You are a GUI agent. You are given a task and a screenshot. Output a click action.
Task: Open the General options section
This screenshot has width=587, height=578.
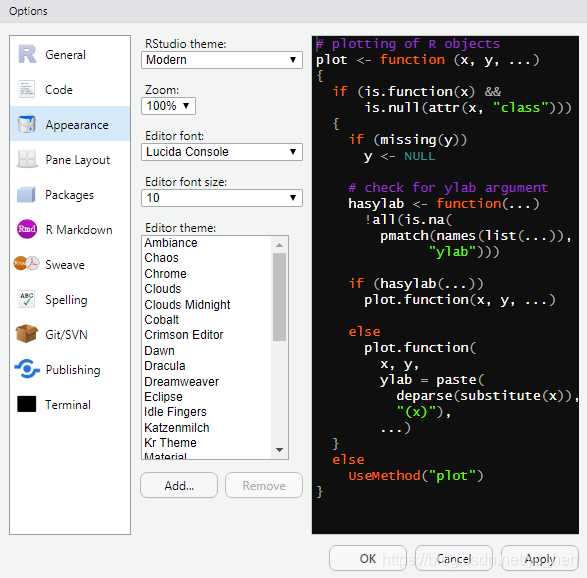[70, 55]
